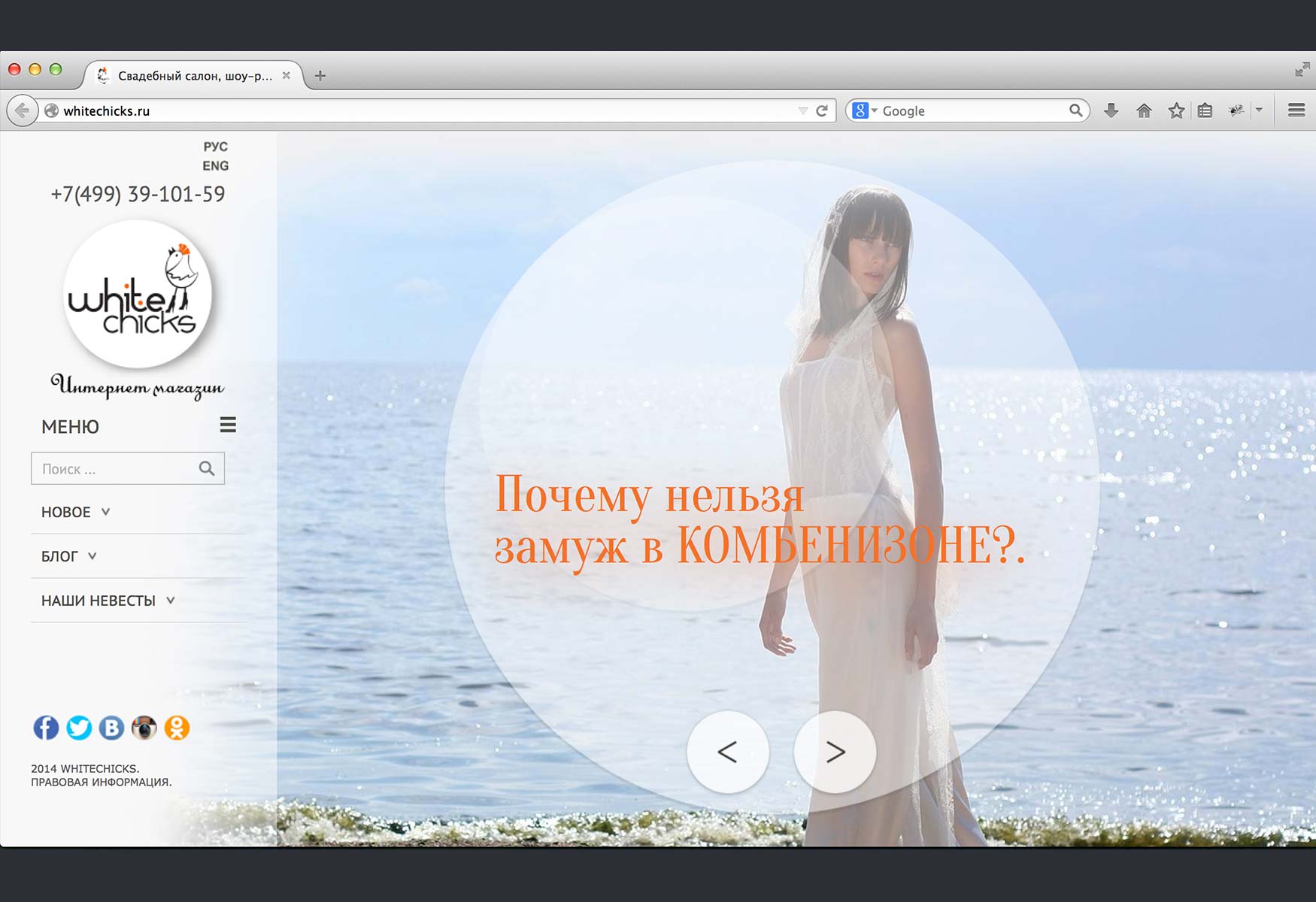This screenshot has height=902, width=1316.
Task: Toggle the МЕНЮ hamburger icon
Action: pyautogui.click(x=228, y=425)
